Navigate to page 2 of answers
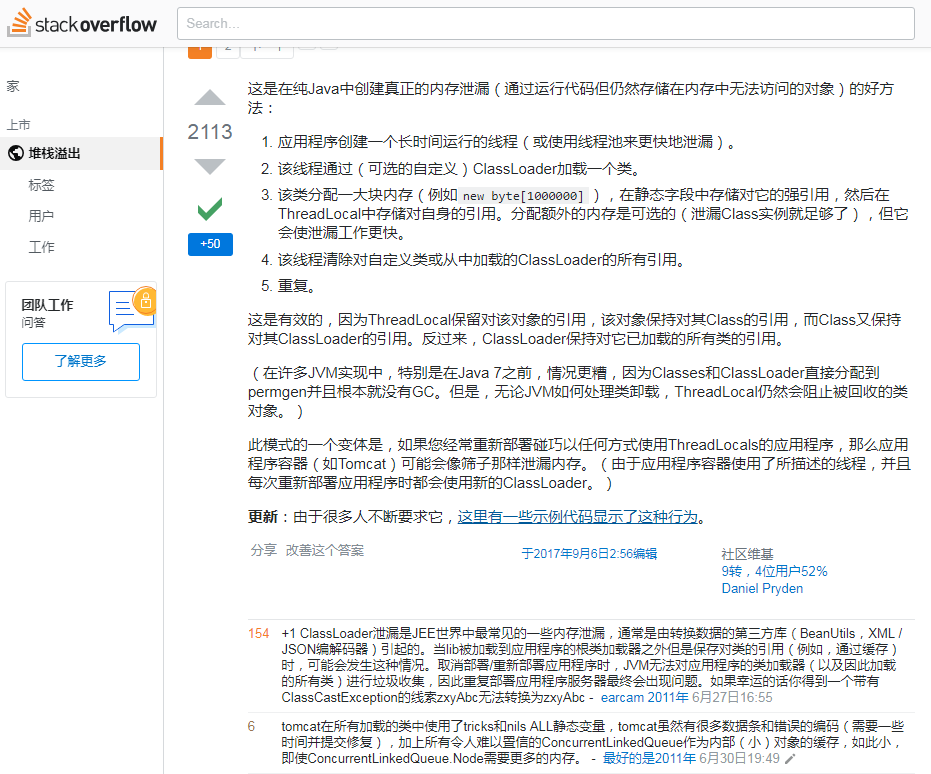 [227, 46]
